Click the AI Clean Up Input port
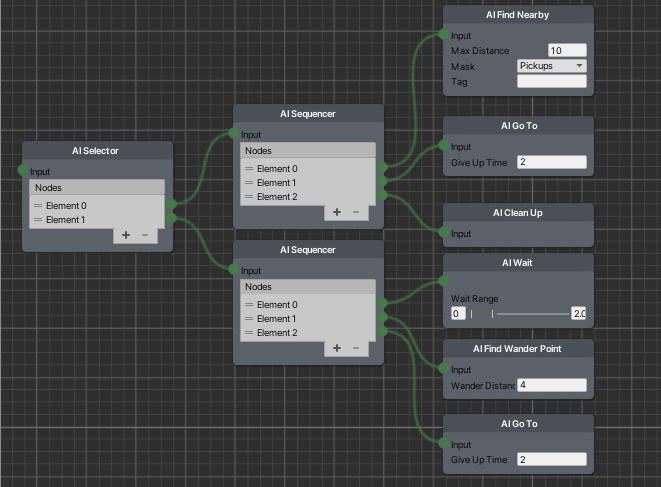The image size is (661, 487). 443,232
